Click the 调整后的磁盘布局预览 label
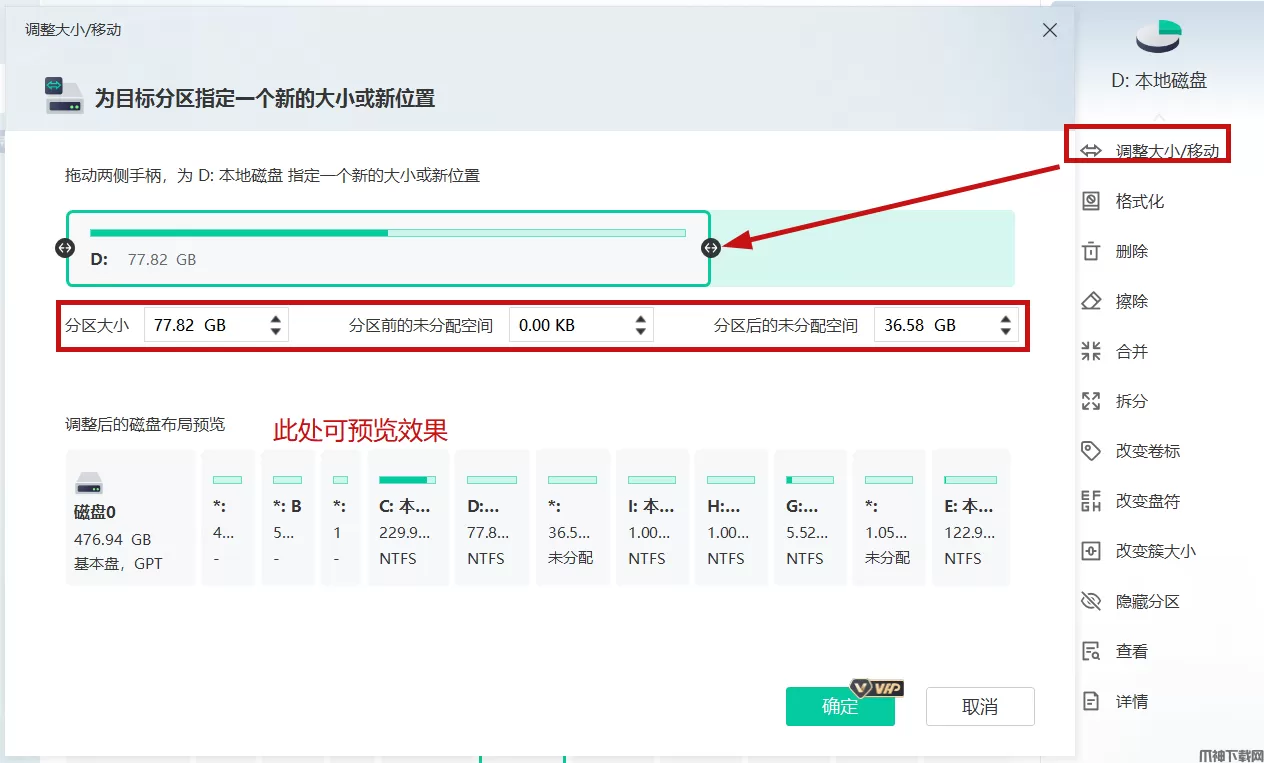Screen dimensions: 1264x763 coord(146,424)
